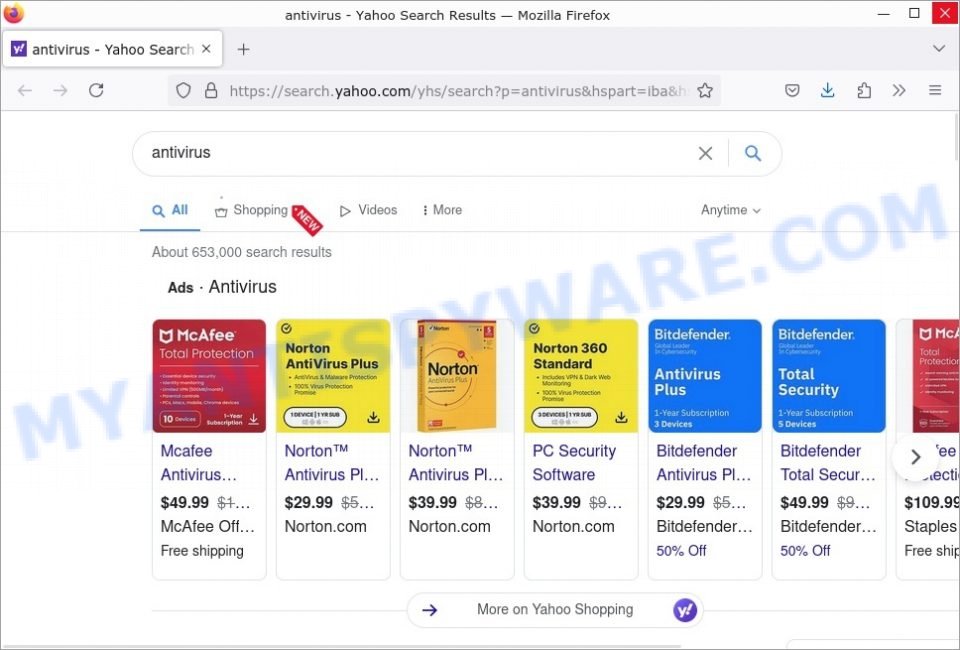Click the 50% Off label under Bitdefender Total Security
The image size is (960, 650).
click(x=805, y=551)
